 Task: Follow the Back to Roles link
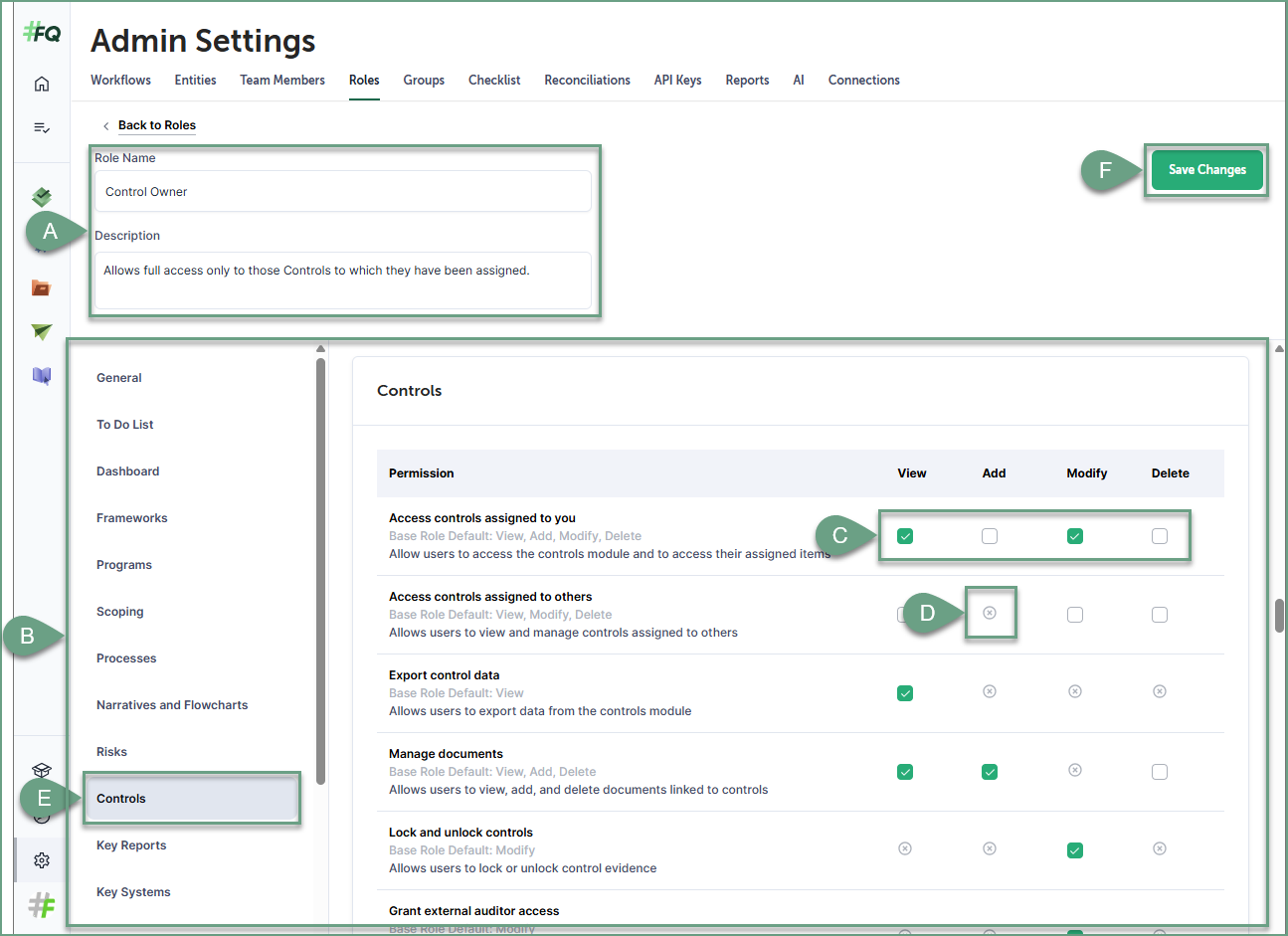click(157, 125)
